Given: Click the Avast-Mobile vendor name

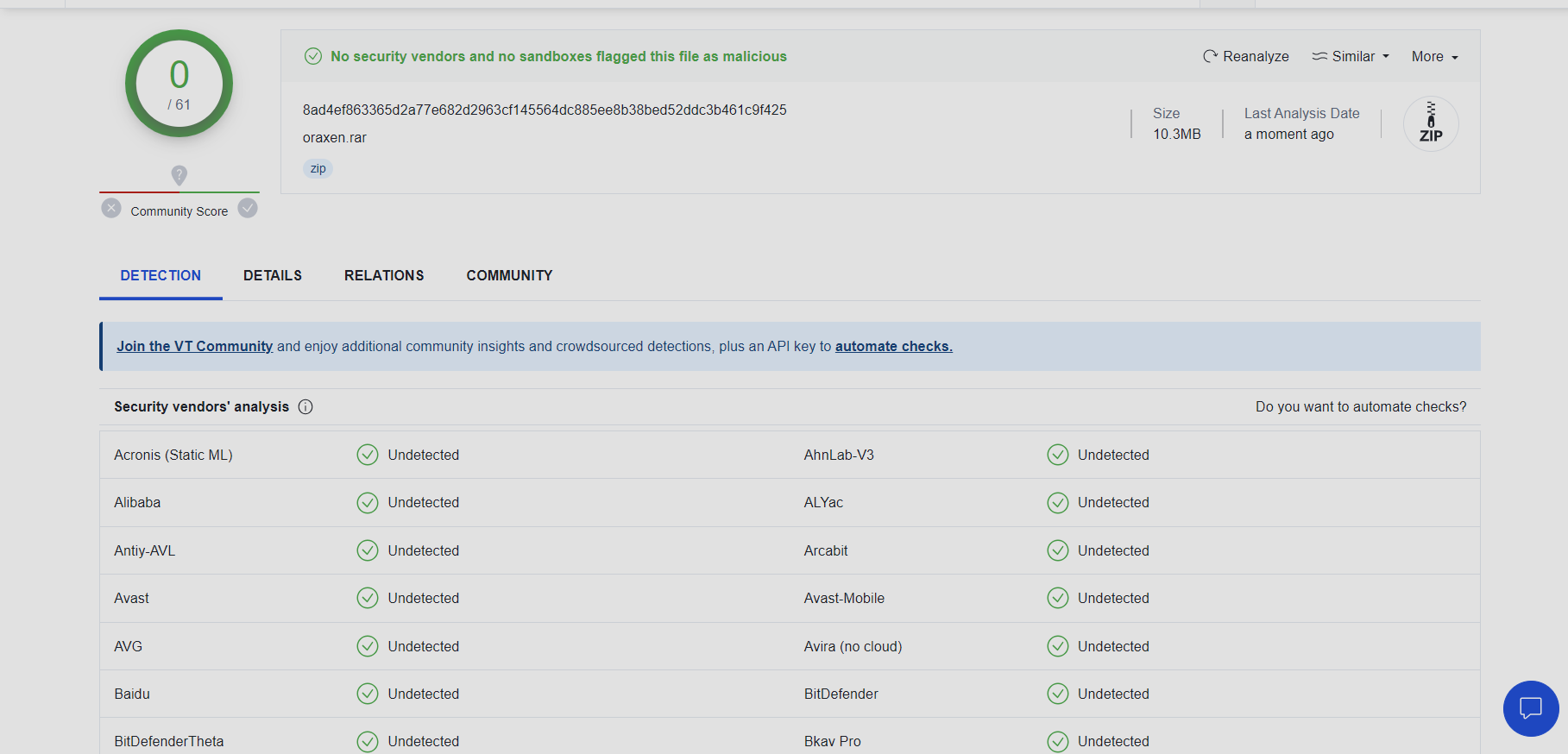Looking at the screenshot, I should coord(844,598).
